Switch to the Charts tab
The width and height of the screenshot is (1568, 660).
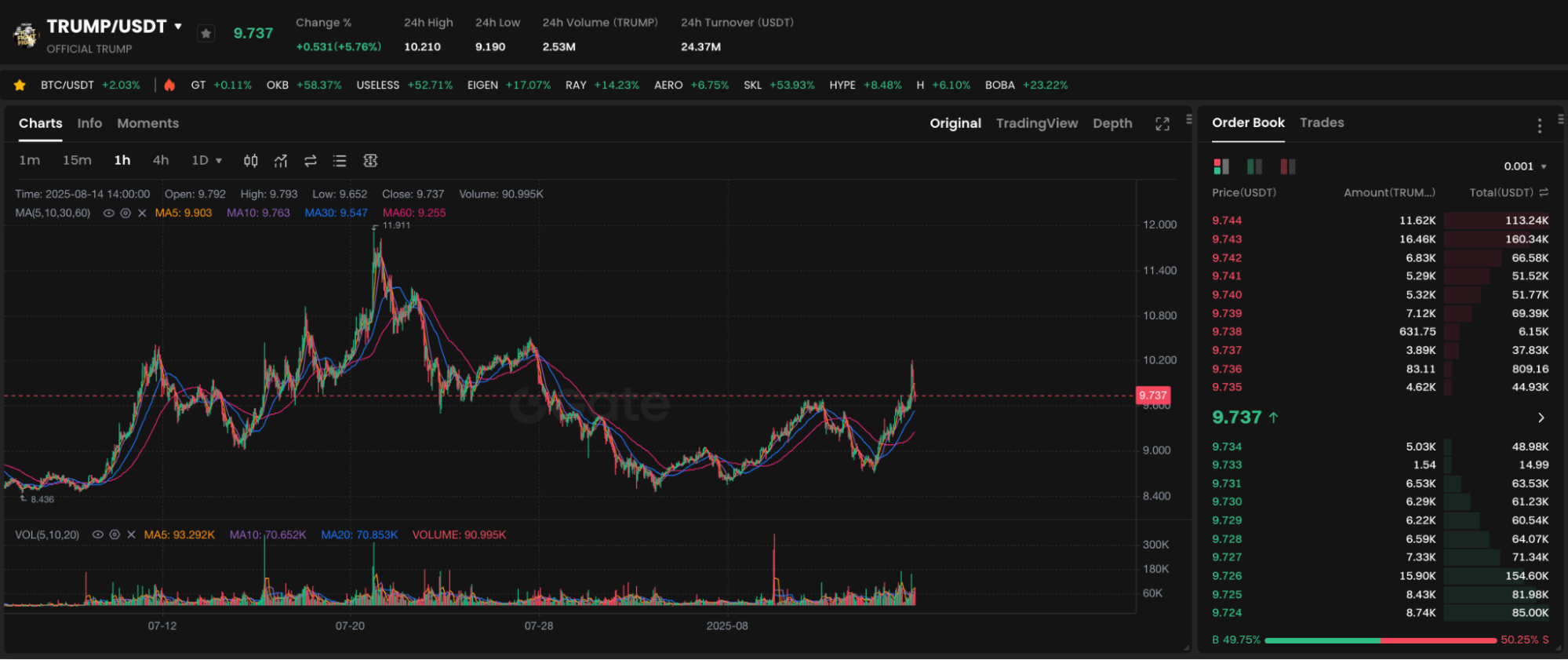pyautogui.click(x=40, y=123)
